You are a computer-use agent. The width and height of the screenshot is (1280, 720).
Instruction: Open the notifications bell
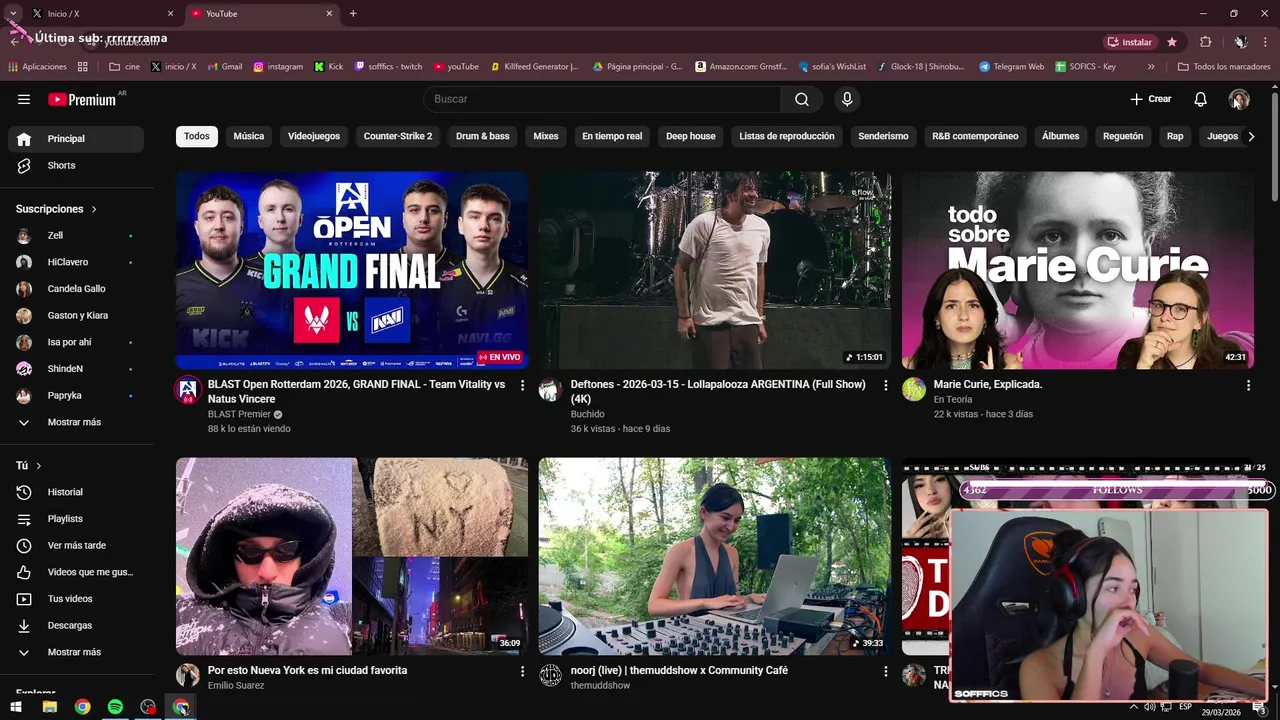click(1200, 99)
